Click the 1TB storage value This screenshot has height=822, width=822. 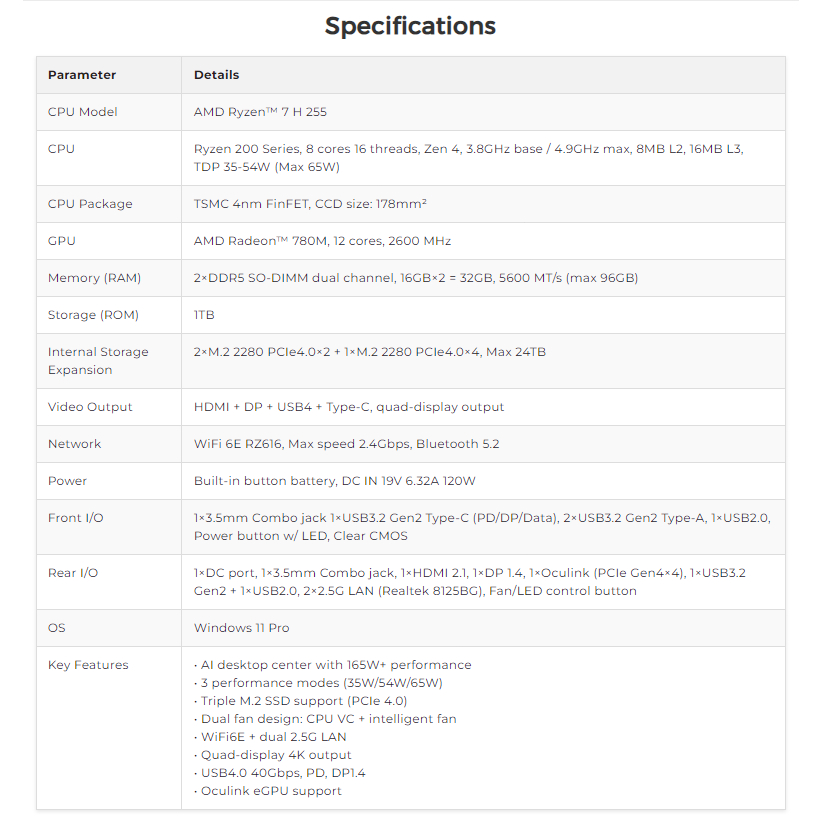coord(204,315)
